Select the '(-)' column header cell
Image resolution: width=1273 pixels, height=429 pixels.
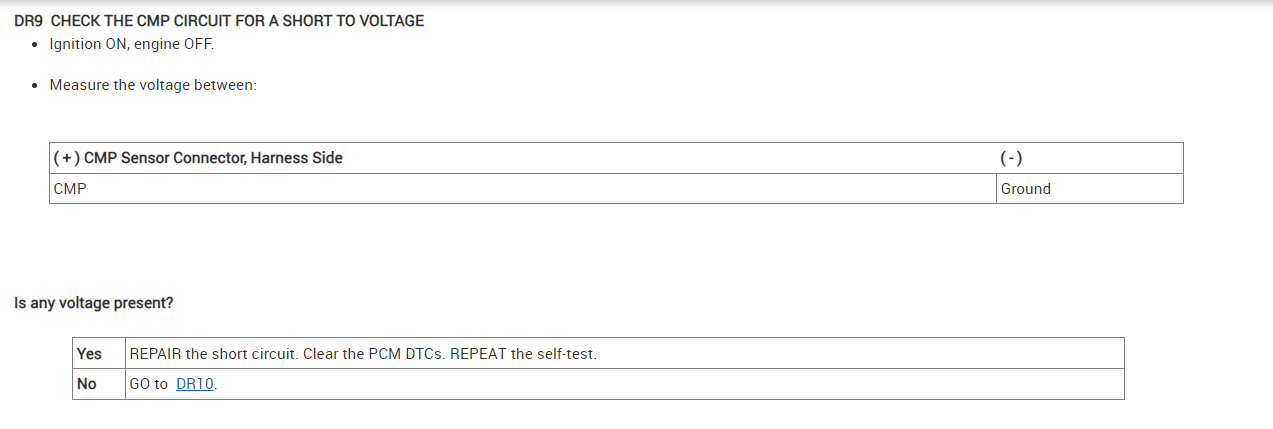point(1011,158)
